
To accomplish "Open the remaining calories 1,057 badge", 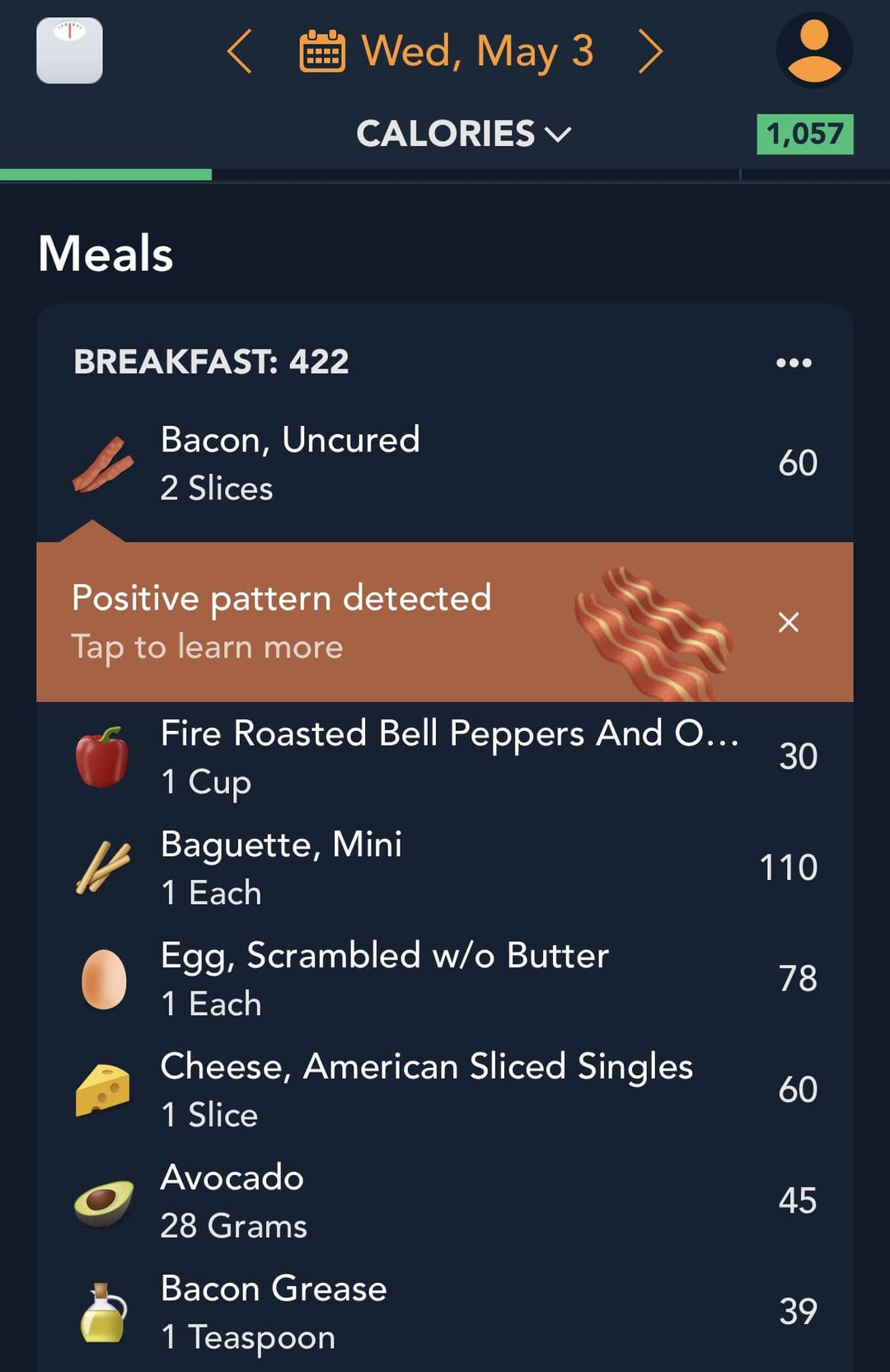I will (805, 134).
